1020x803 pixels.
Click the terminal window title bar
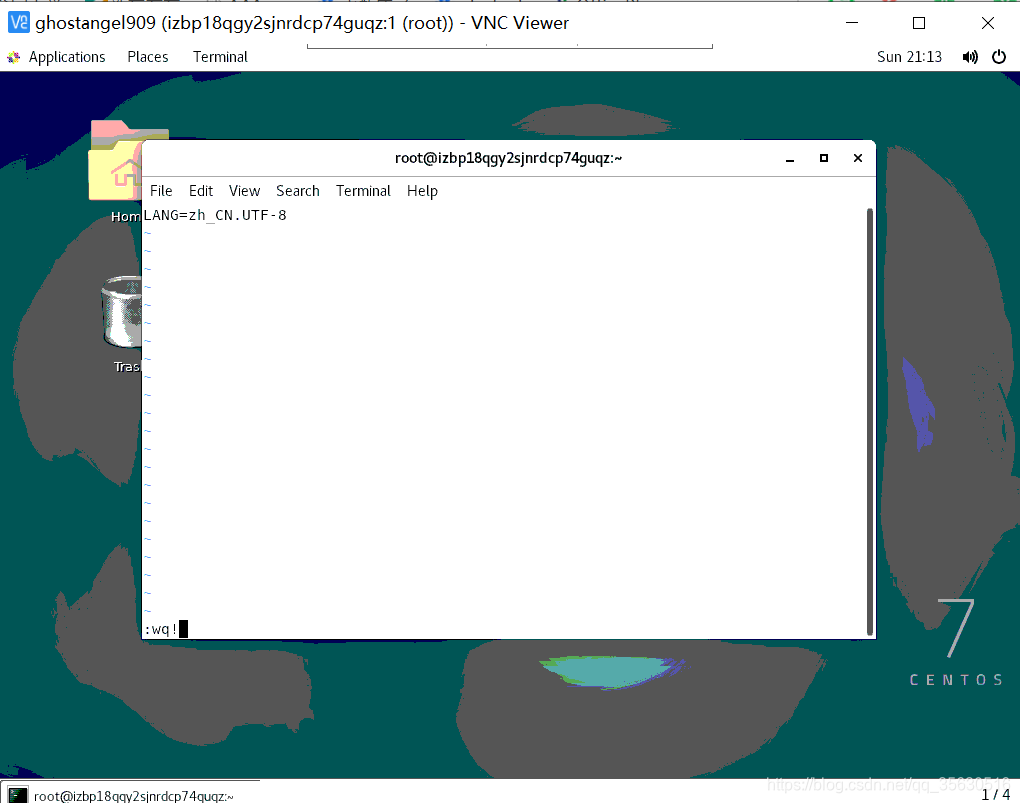508,158
